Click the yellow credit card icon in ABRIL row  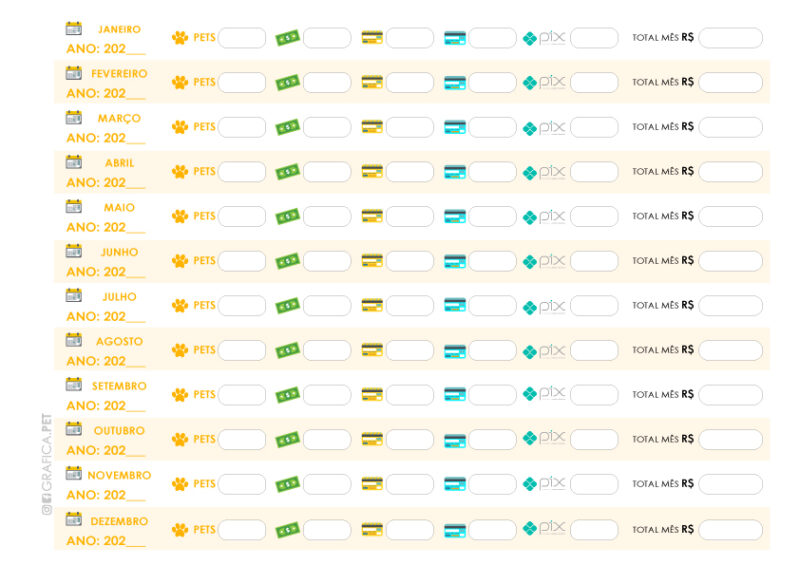coord(372,171)
